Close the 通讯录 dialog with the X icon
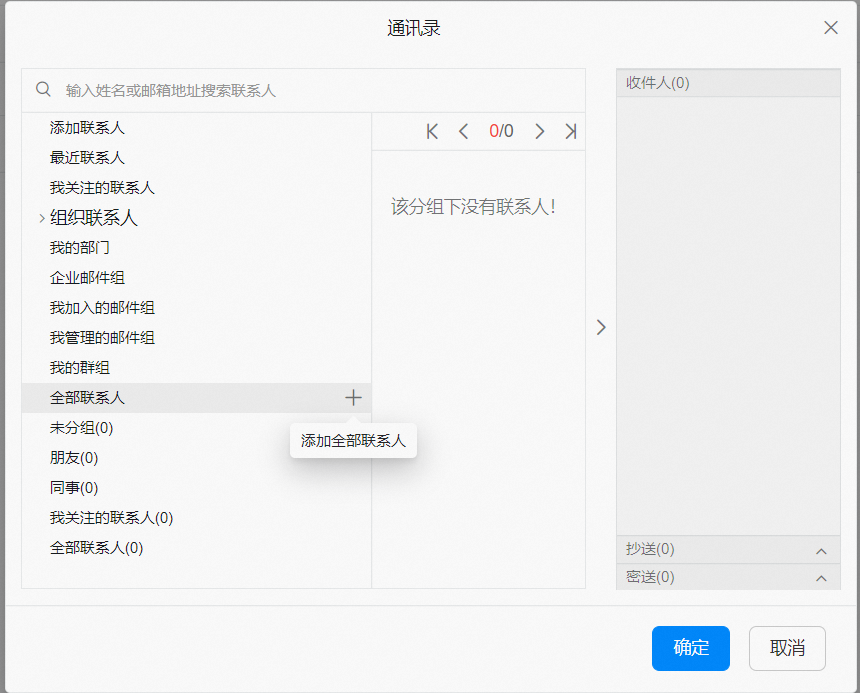The width and height of the screenshot is (860, 693). click(830, 27)
